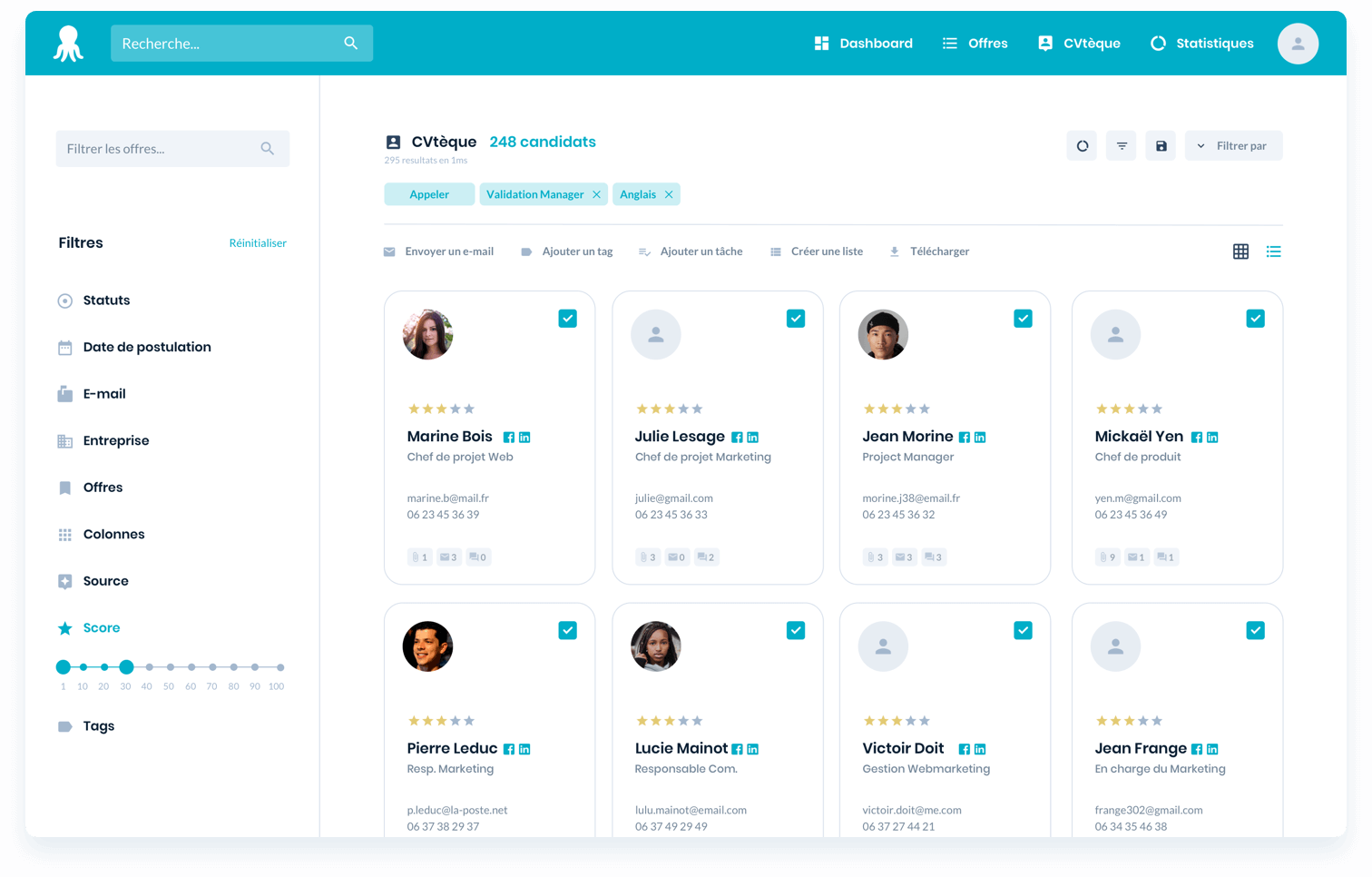This screenshot has width=1372, height=877.
Task: Click the filter lines icon button
Action: point(1122,146)
